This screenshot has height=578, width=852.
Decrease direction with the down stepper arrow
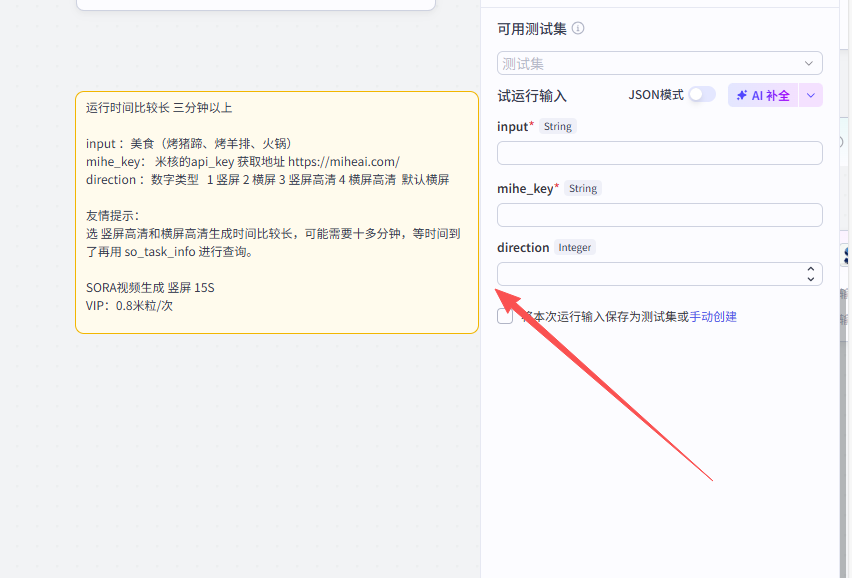(x=810, y=279)
